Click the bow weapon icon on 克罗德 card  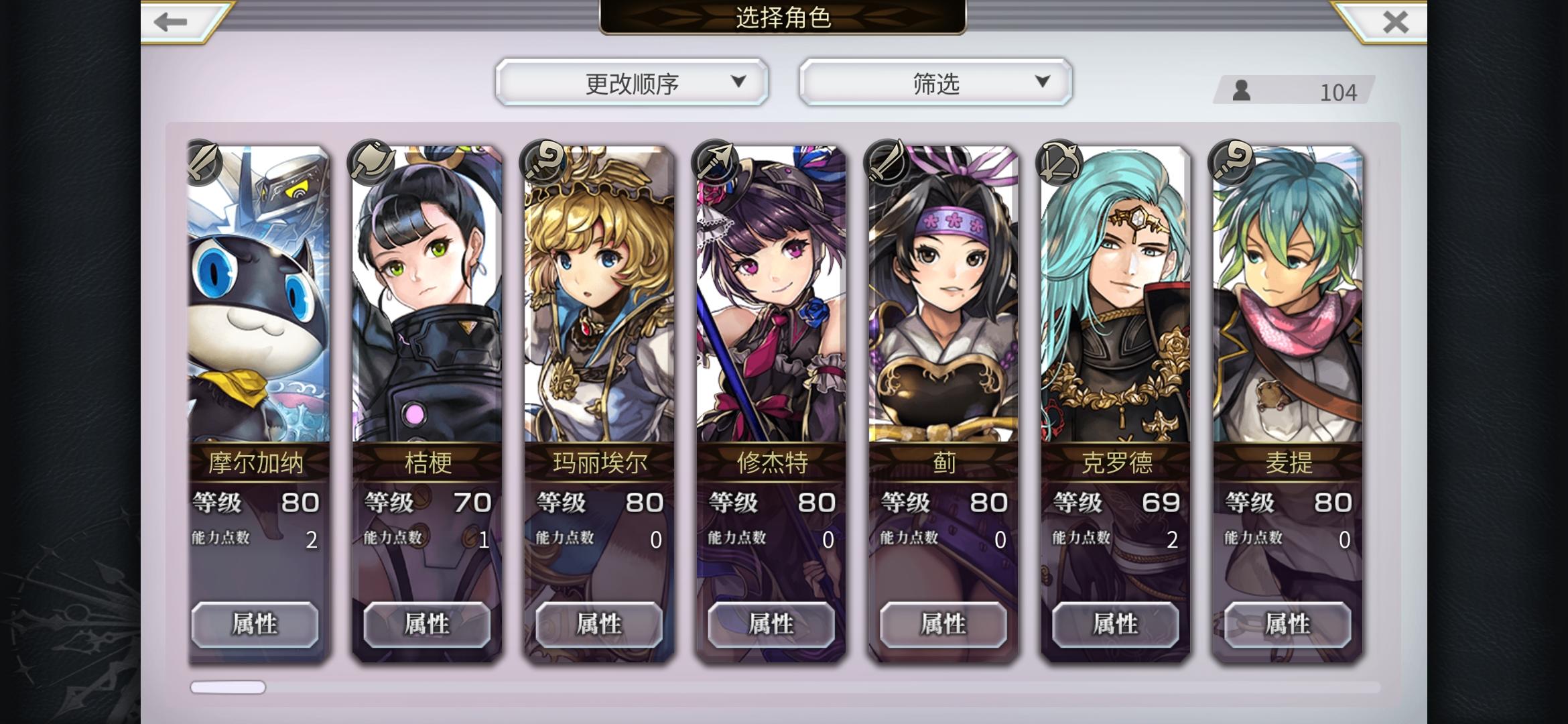(x=1061, y=162)
